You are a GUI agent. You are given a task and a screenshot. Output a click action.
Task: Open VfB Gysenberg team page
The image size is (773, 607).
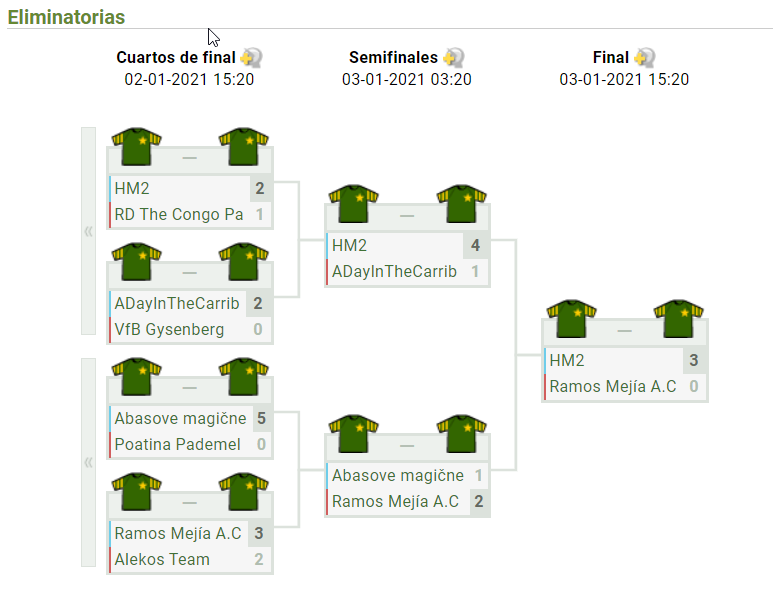click(169, 329)
